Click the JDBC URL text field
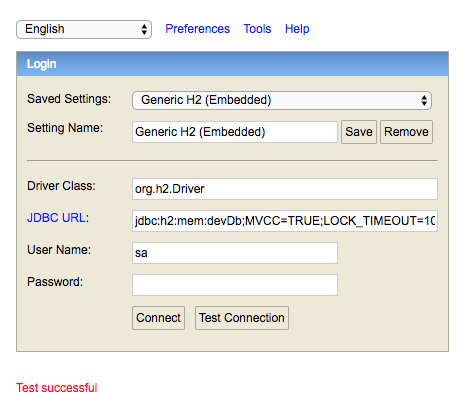Viewport: 467px width, 412px height. 285,221
